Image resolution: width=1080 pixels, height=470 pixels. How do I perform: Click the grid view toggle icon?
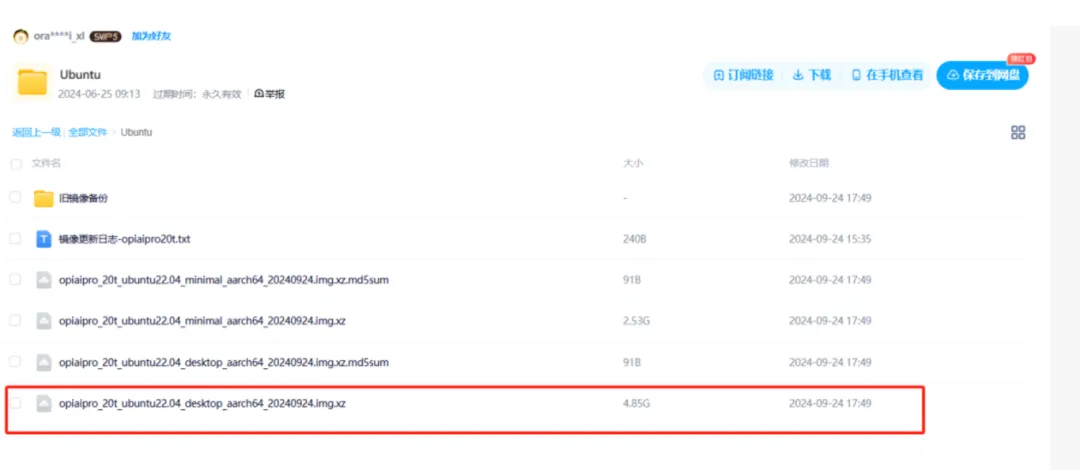pyautogui.click(x=1018, y=132)
